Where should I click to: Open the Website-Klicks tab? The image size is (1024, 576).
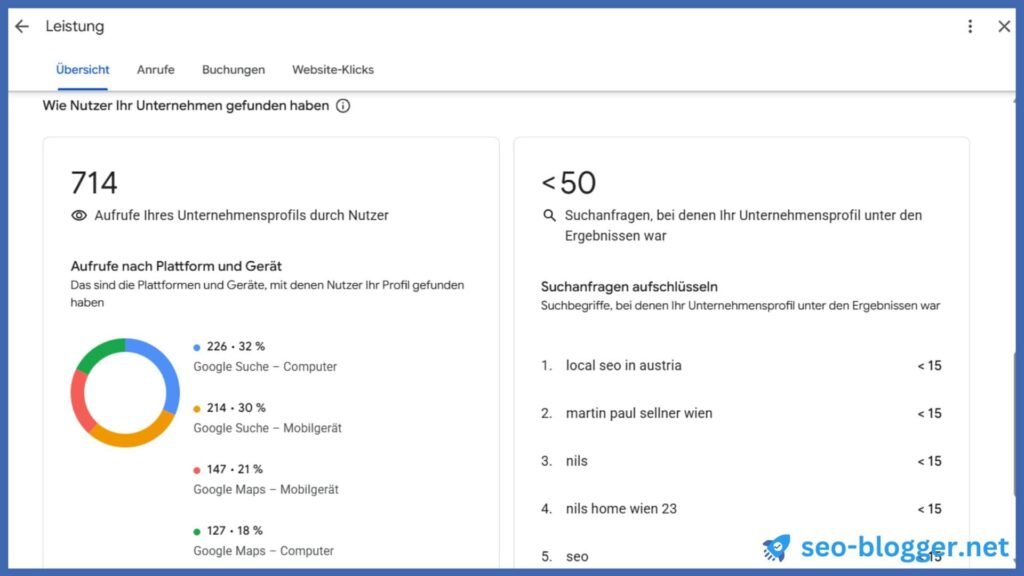[x=333, y=70]
